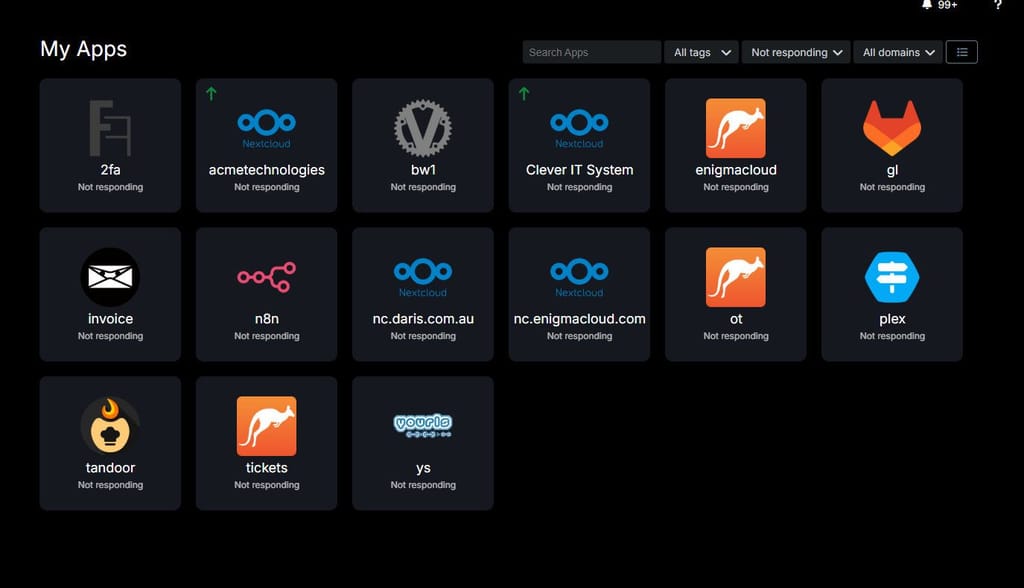Open the enigmacloud kangaroo icon
This screenshot has width=1024, height=588.
736,128
